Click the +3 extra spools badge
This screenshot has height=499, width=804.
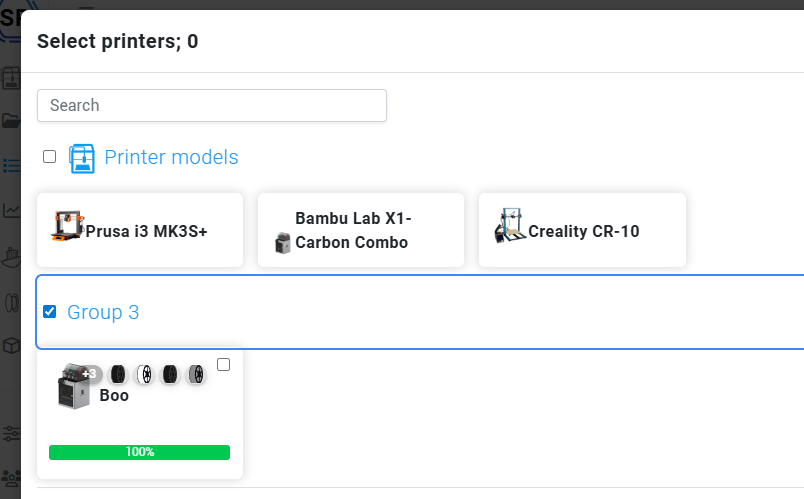pos(90,374)
